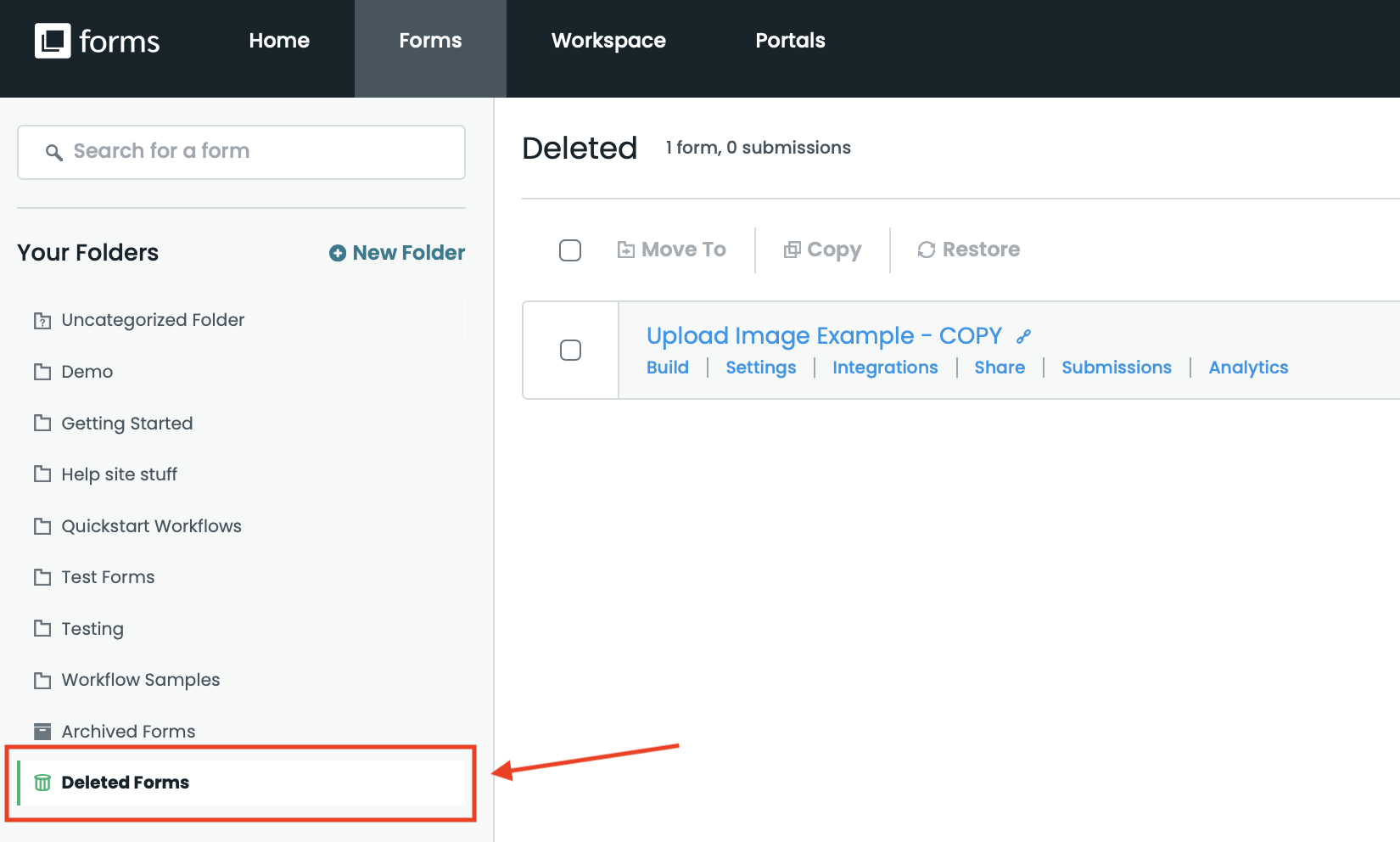1400x842 pixels.
Task: Open Upload Image Example - COPY form title
Action: pos(824,336)
